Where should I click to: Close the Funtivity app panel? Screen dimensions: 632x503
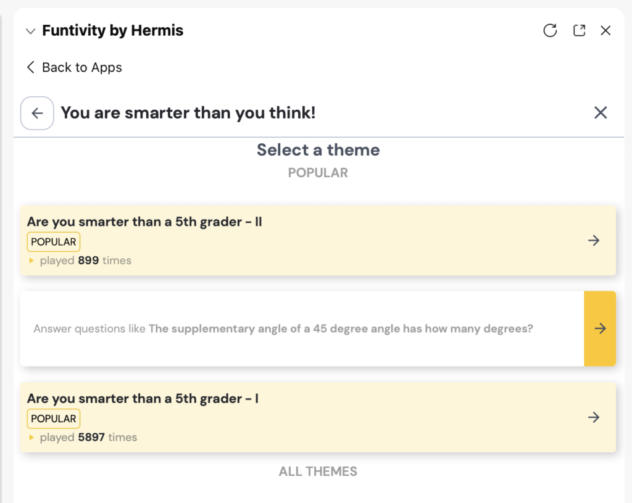pyautogui.click(x=606, y=31)
